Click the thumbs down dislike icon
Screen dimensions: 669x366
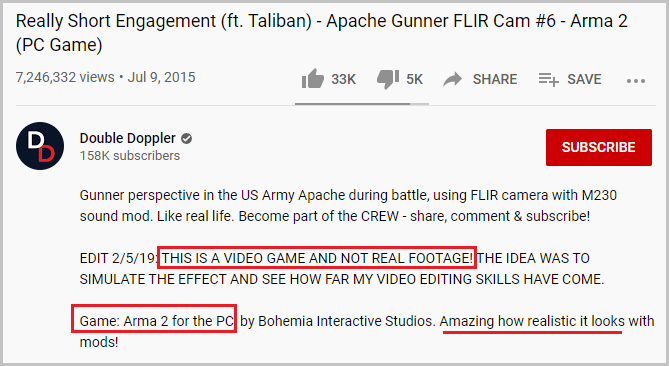(388, 79)
